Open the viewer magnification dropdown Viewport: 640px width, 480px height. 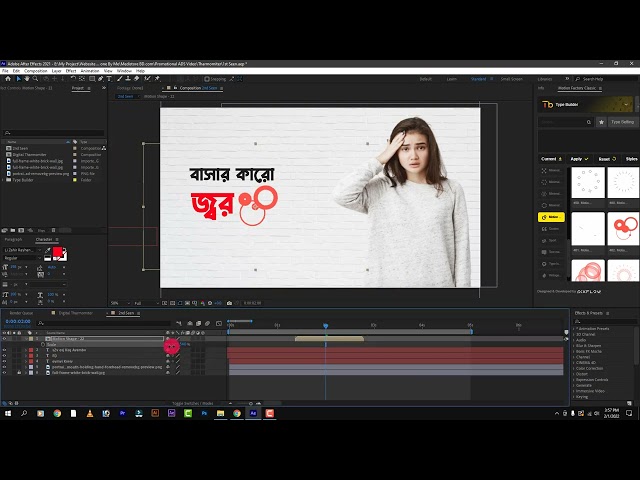point(120,303)
